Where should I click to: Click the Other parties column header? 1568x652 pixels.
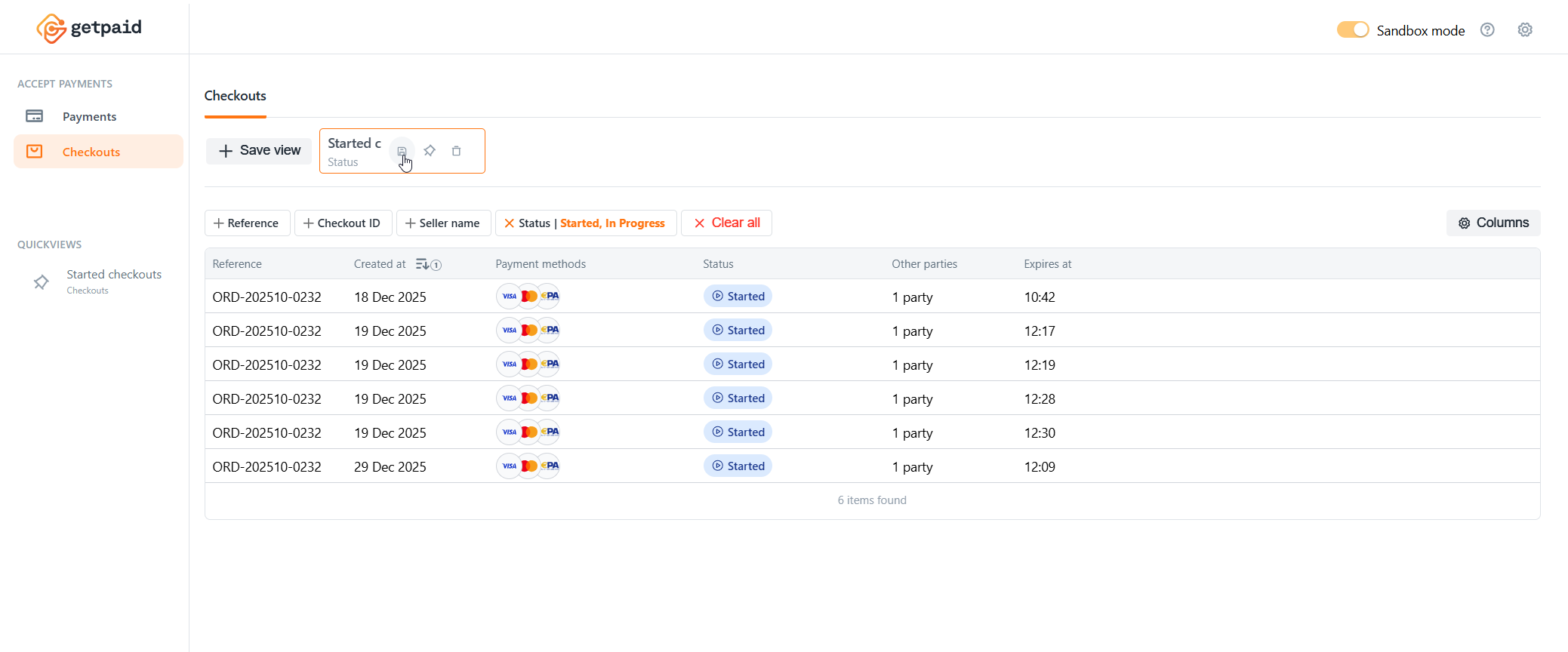tap(924, 264)
